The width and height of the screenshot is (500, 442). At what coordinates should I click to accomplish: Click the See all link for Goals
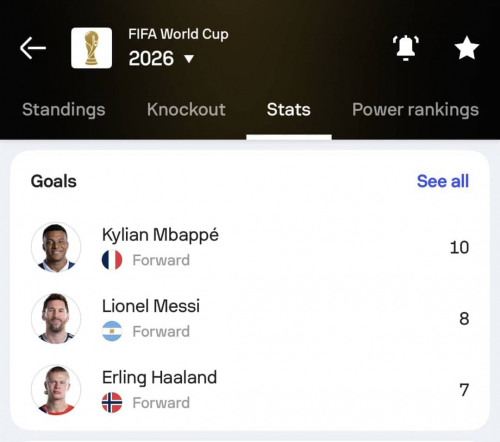coord(443,181)
